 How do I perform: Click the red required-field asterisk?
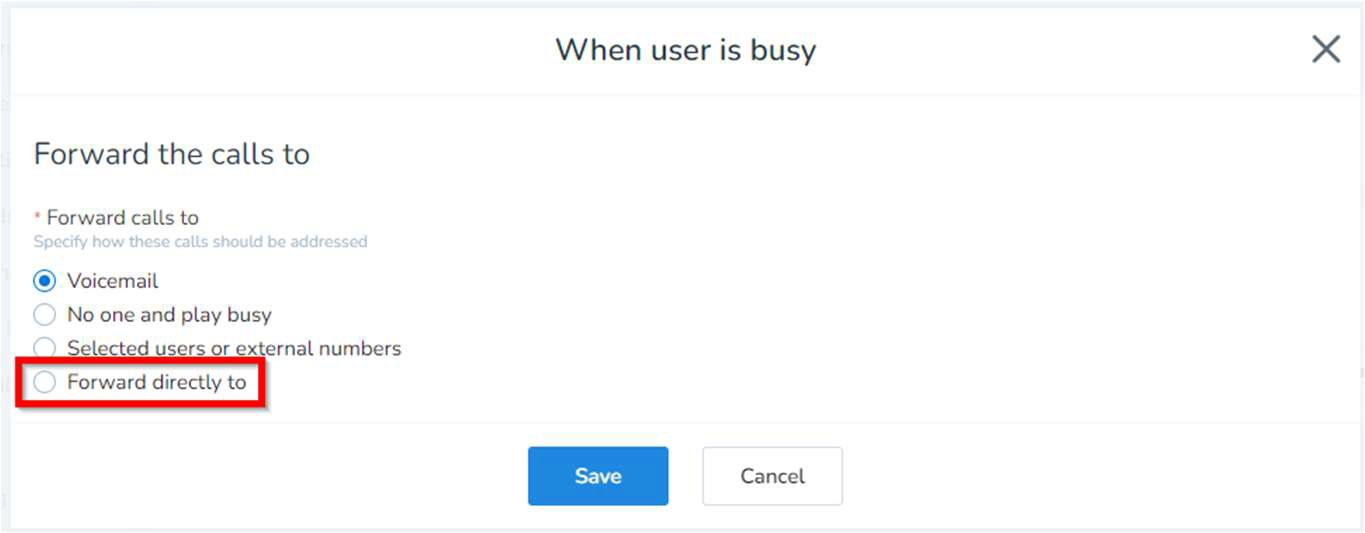(38, 217)
